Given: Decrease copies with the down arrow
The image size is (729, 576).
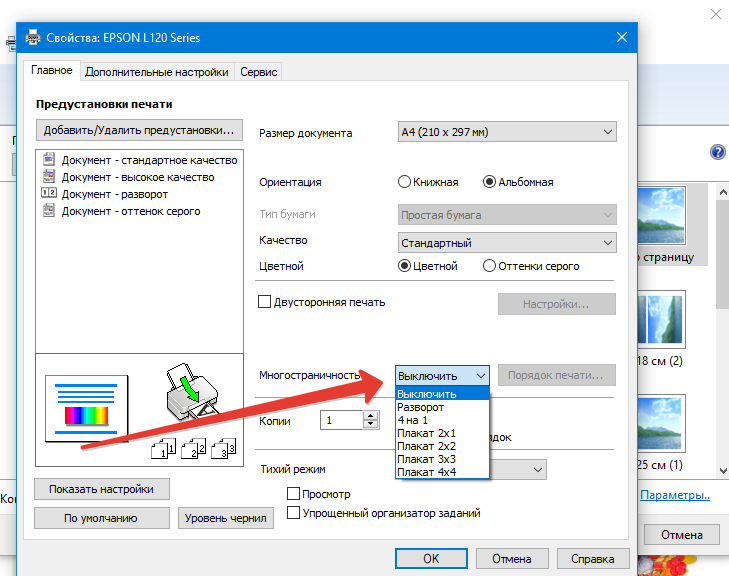Looking at the screenshot, I should 370,424.
